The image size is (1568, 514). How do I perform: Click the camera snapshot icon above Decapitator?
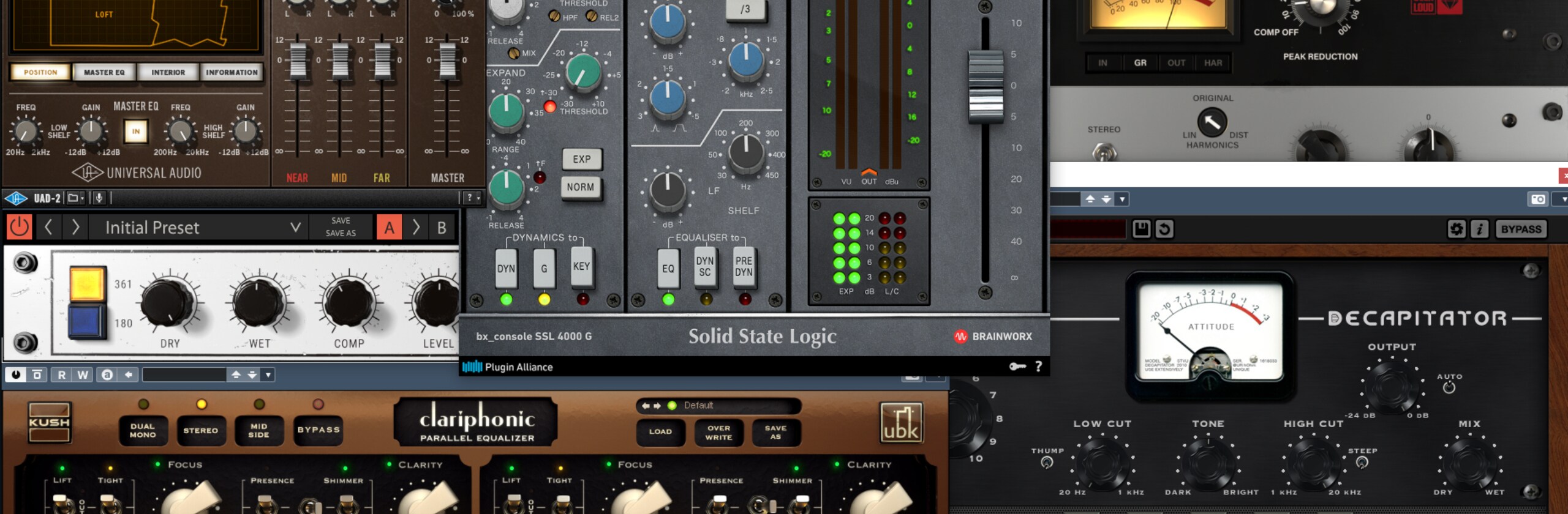click(x=1537, y=199)
